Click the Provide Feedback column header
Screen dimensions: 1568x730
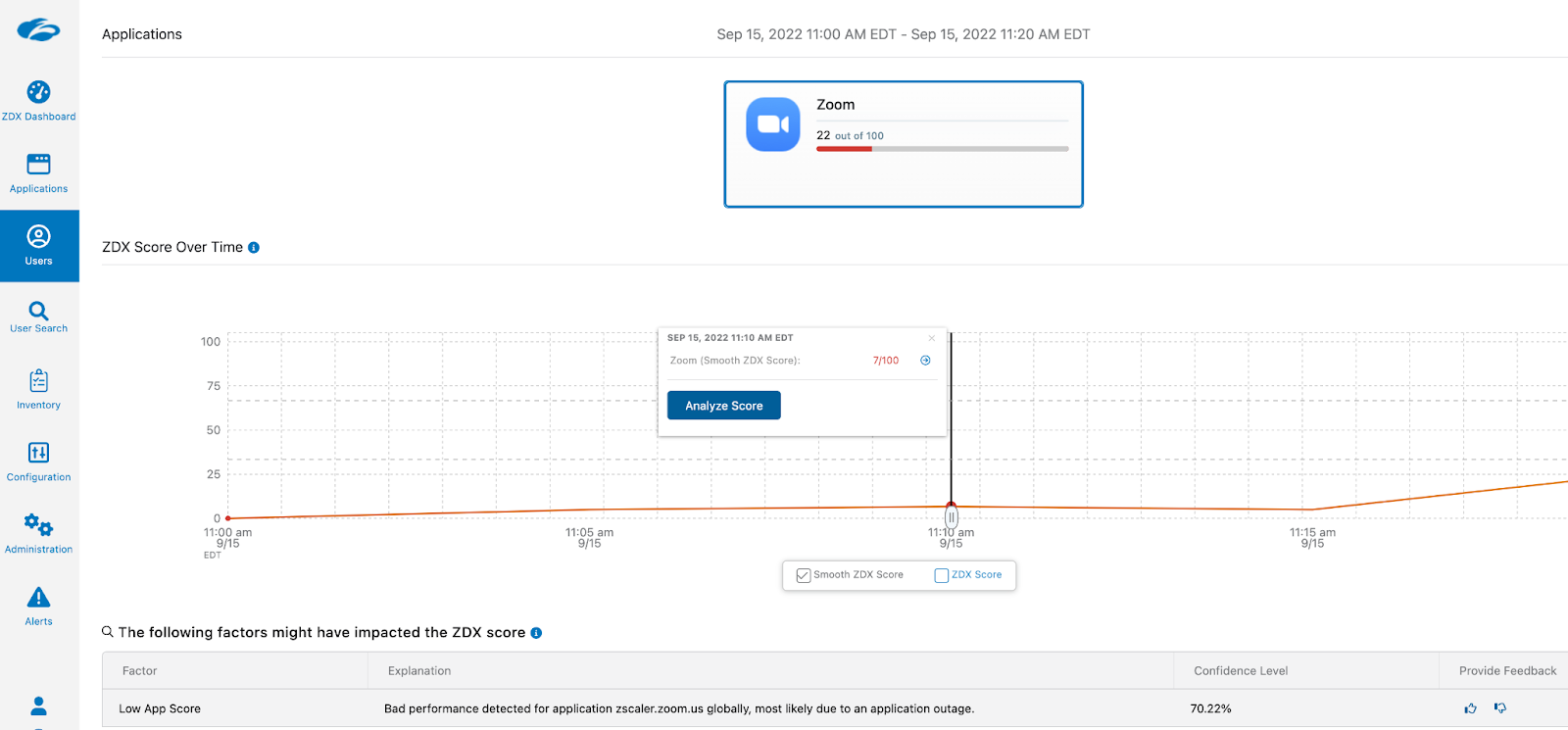click(x=1507, y=671)
